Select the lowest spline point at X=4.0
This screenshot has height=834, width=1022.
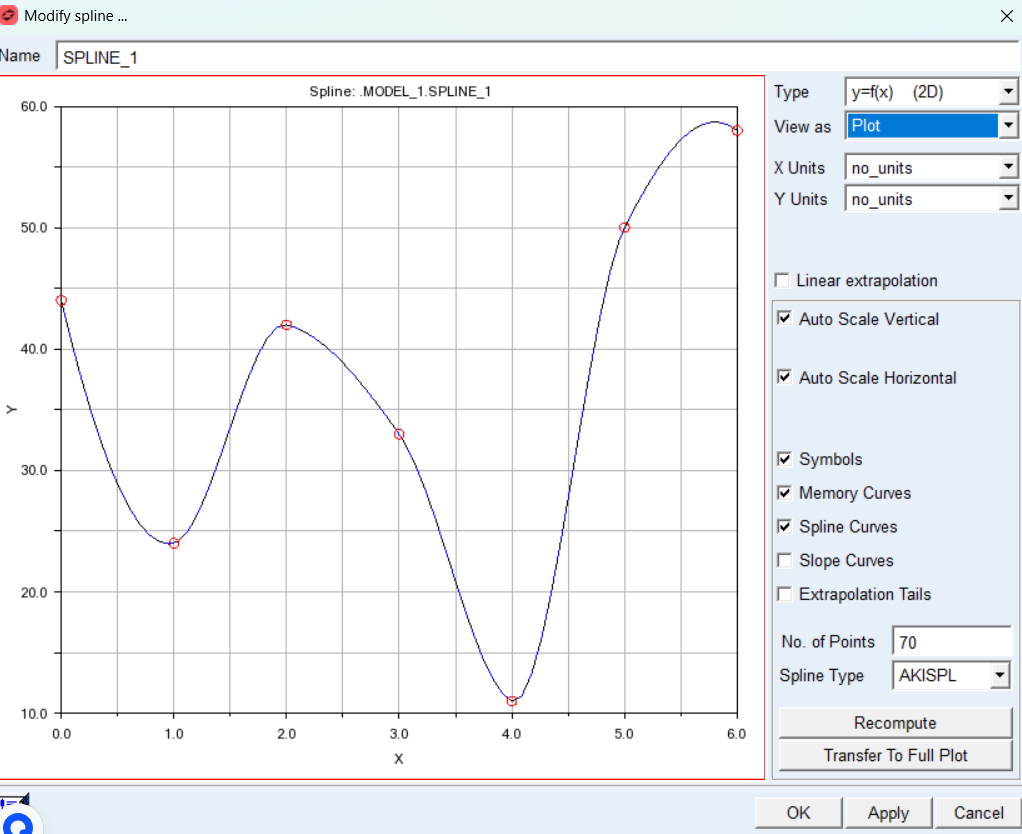pyautogui.click(x=512, y=701)
